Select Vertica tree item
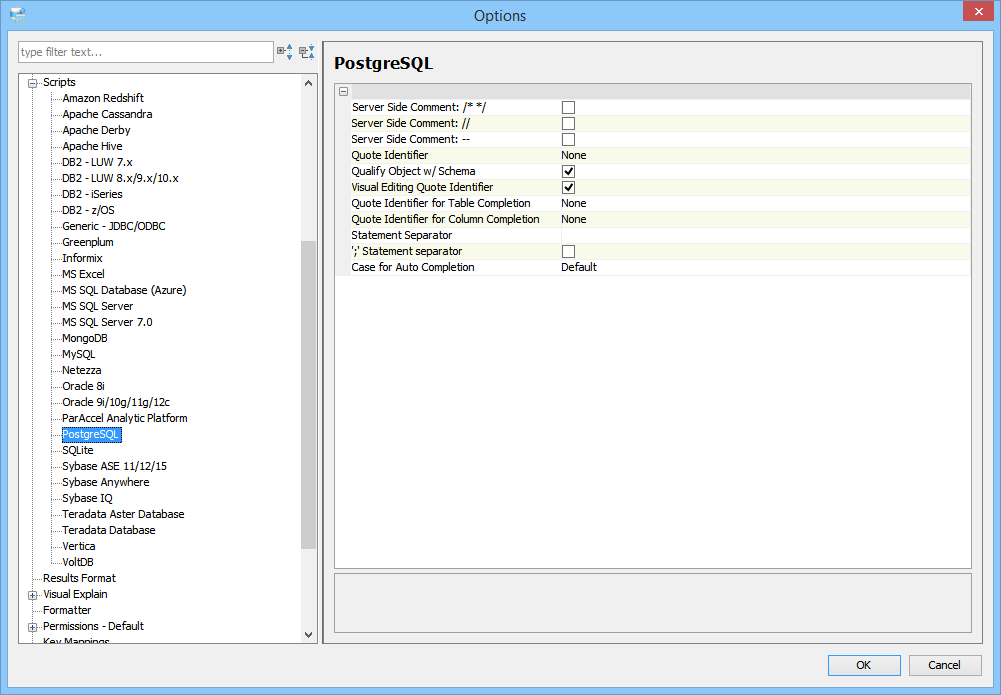This screenshot has height=695, width=1001. click(x=79, y=546)
